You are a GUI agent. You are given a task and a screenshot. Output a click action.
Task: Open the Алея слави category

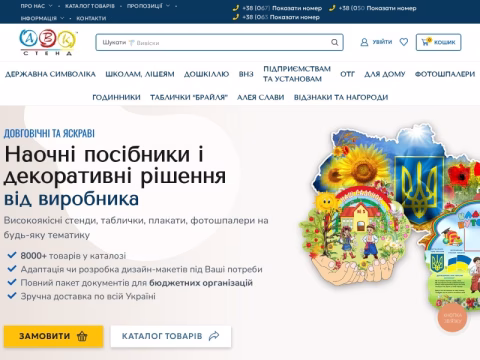[x=261, y=97]
